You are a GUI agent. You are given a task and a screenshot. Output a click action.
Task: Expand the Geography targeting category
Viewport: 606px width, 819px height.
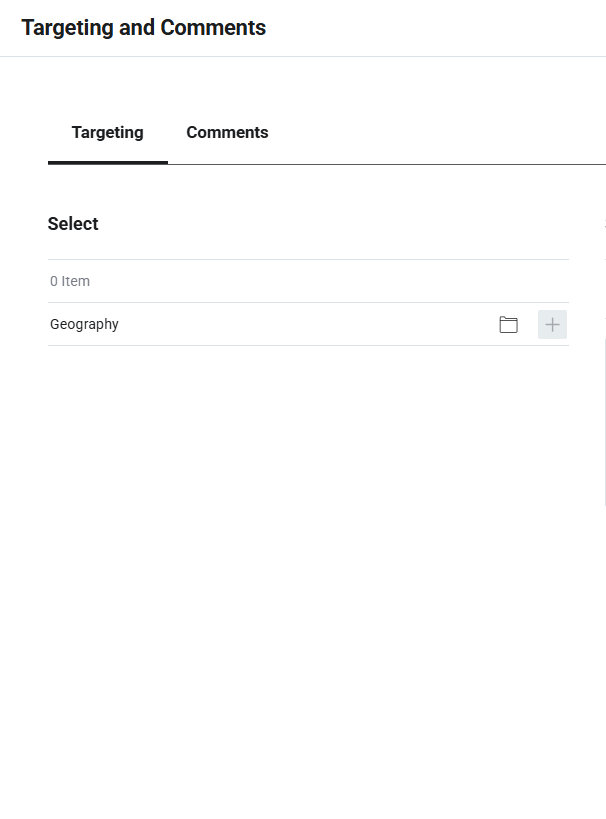coord(509,325)
